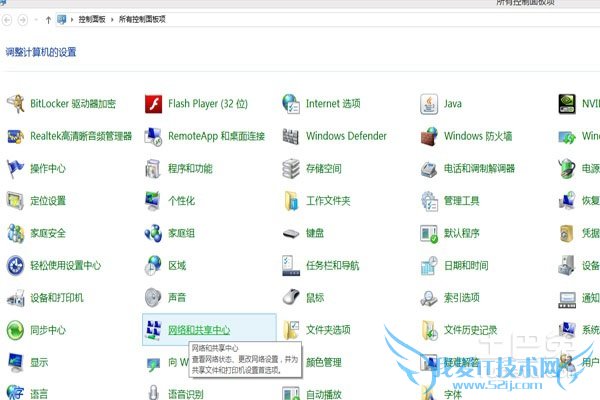
Task: Go forward with the forward arrow
Action: (x=23, y=20)
